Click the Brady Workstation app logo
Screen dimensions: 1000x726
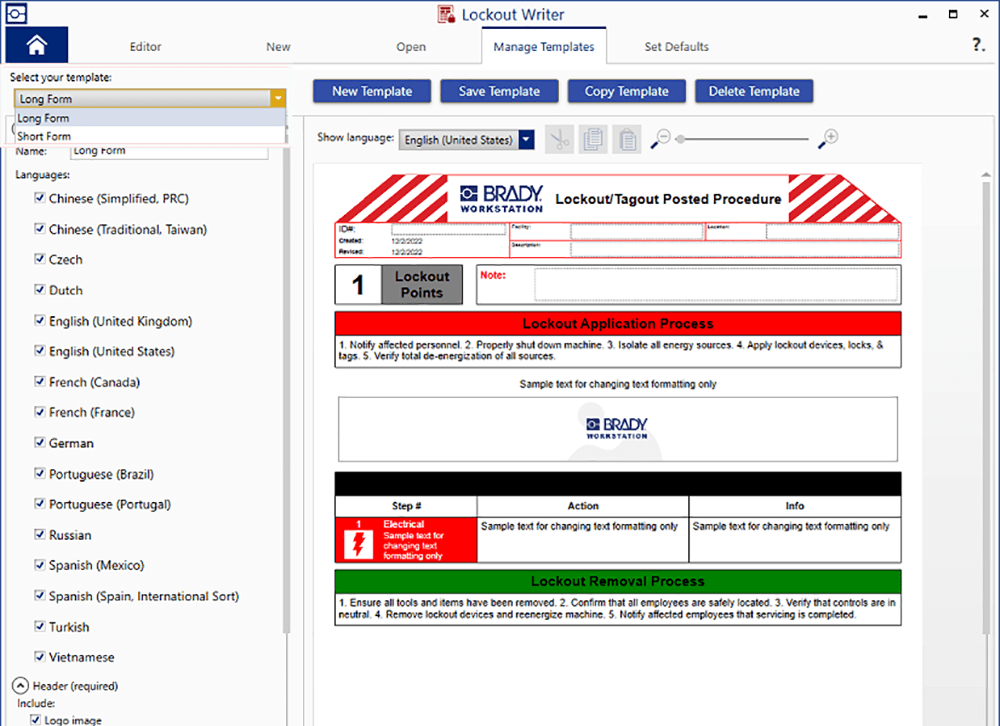coord(16,13)
